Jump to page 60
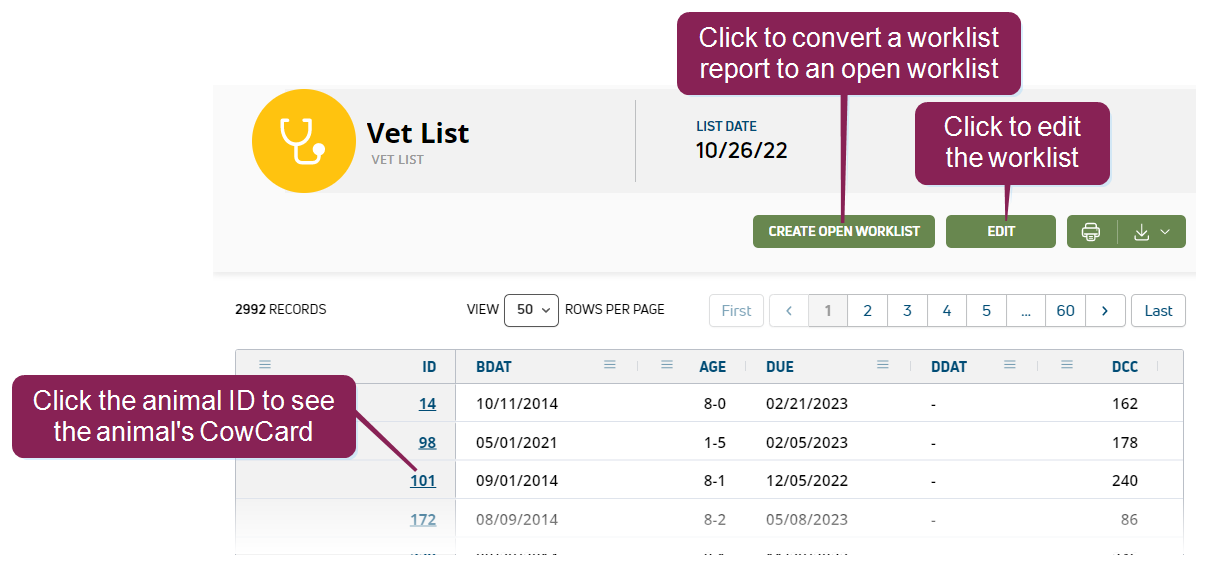 pos(1065,311)
